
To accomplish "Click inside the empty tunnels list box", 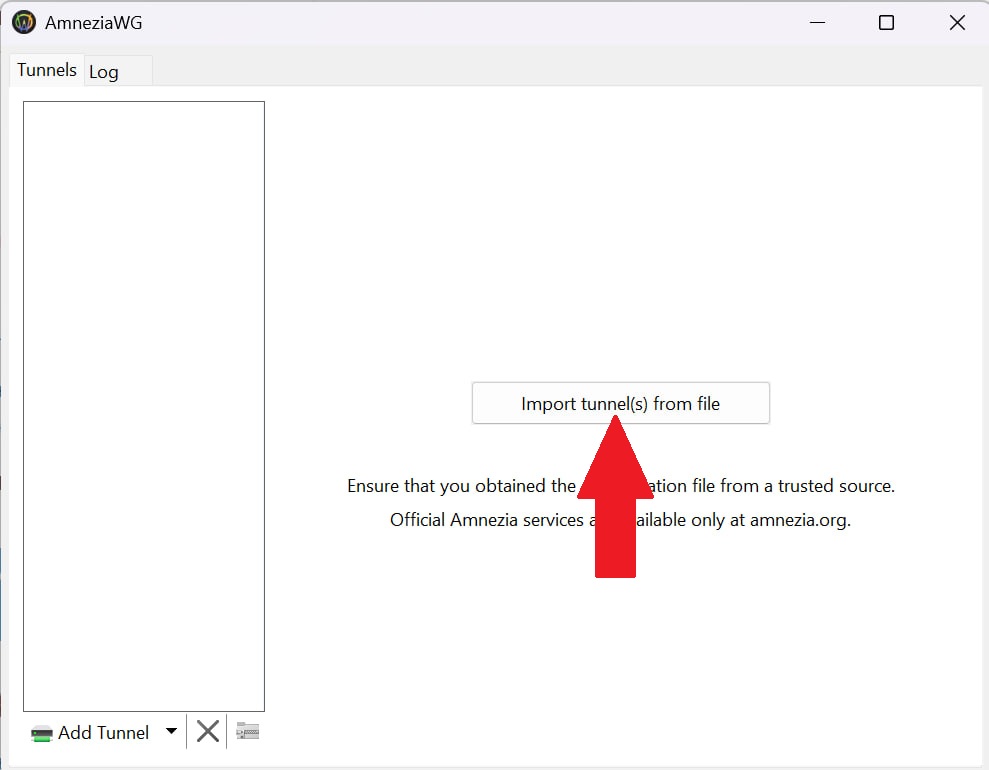I will [144, 406].
